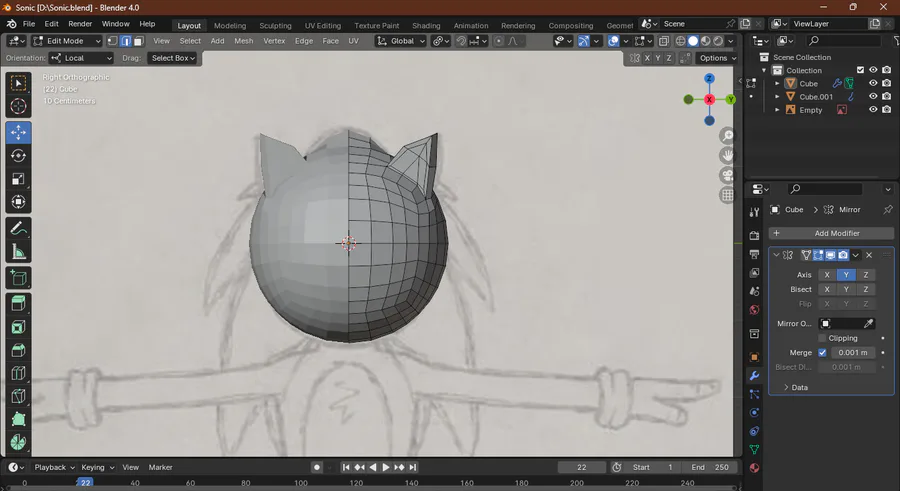Toggle the camera view icon
This screenshot has height=491, width=900.
(727, 175)
